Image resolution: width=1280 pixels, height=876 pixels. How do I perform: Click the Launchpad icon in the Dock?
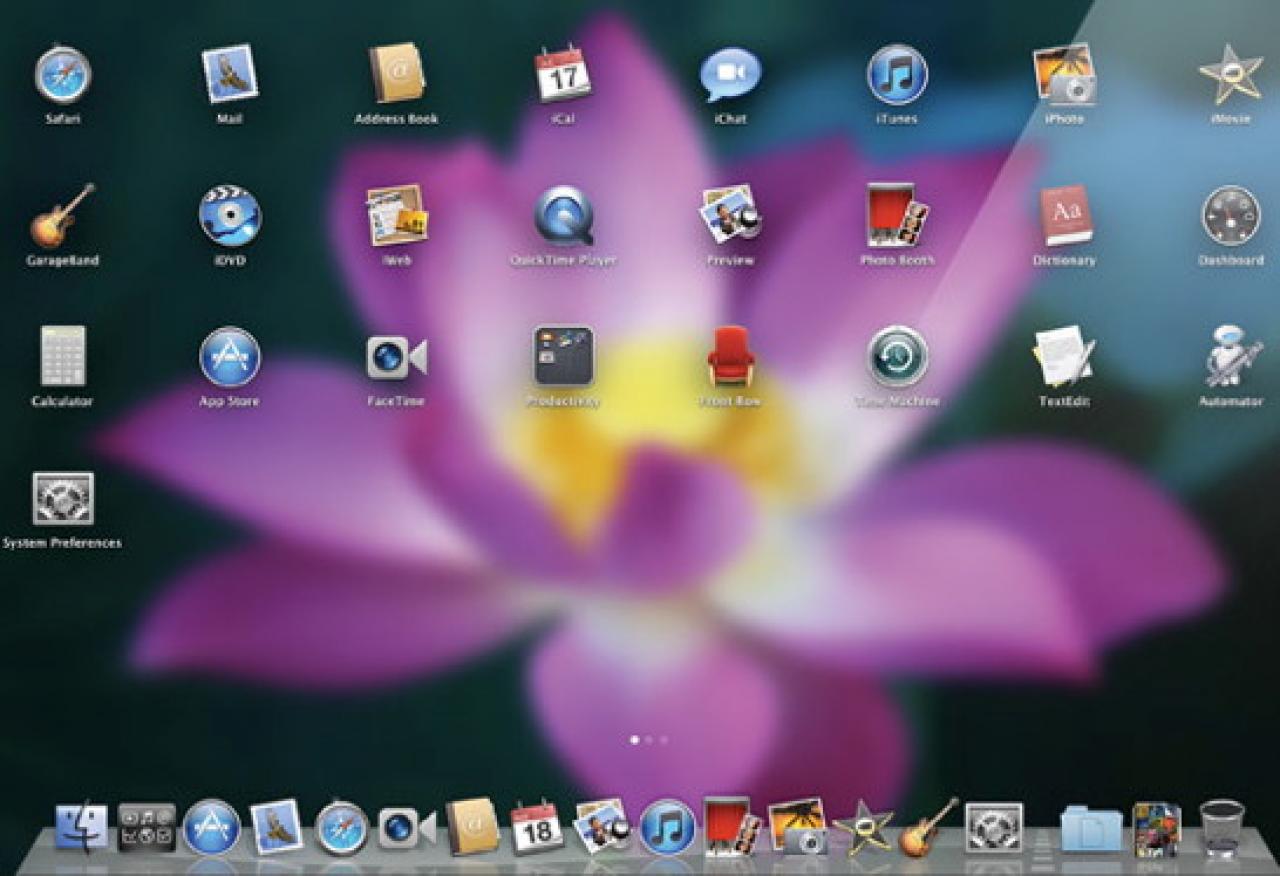pos(146,827)
